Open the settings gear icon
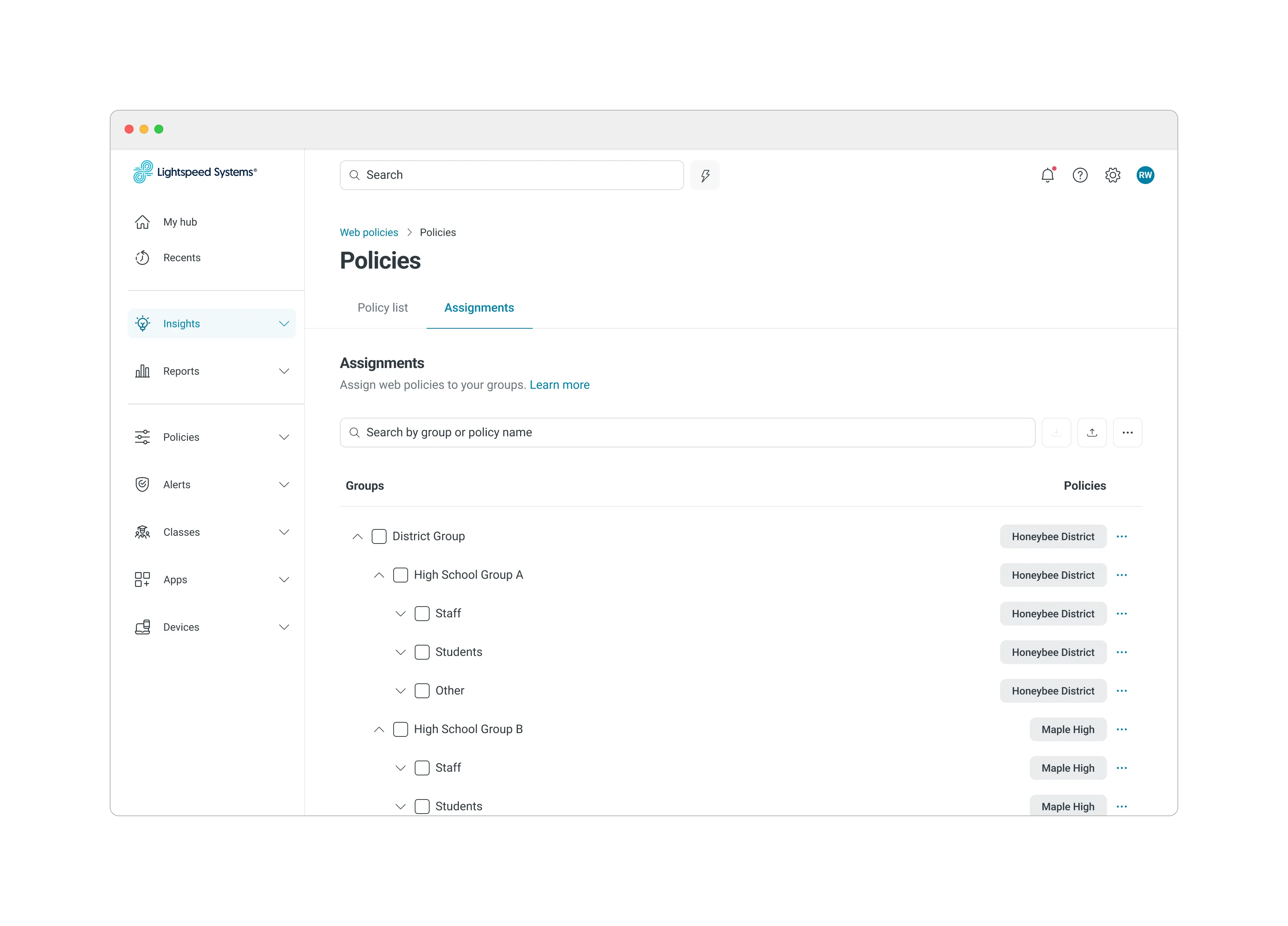 [x=1113, y=175]
